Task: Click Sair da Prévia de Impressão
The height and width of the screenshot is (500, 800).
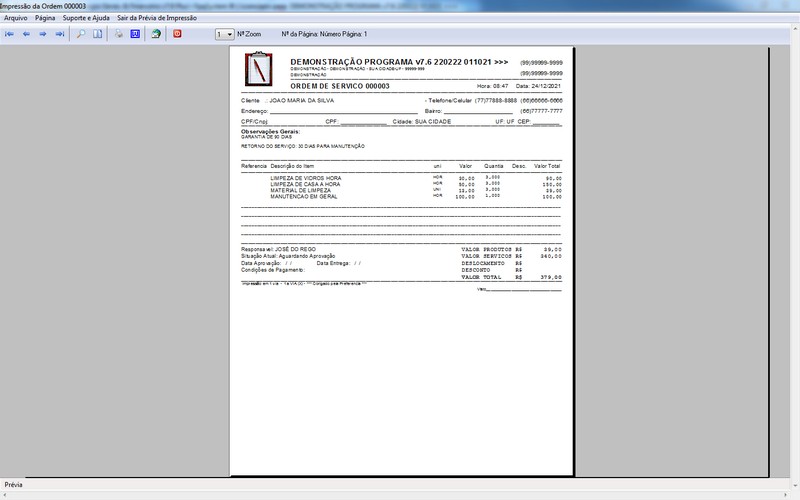Action: click(157, 18)
